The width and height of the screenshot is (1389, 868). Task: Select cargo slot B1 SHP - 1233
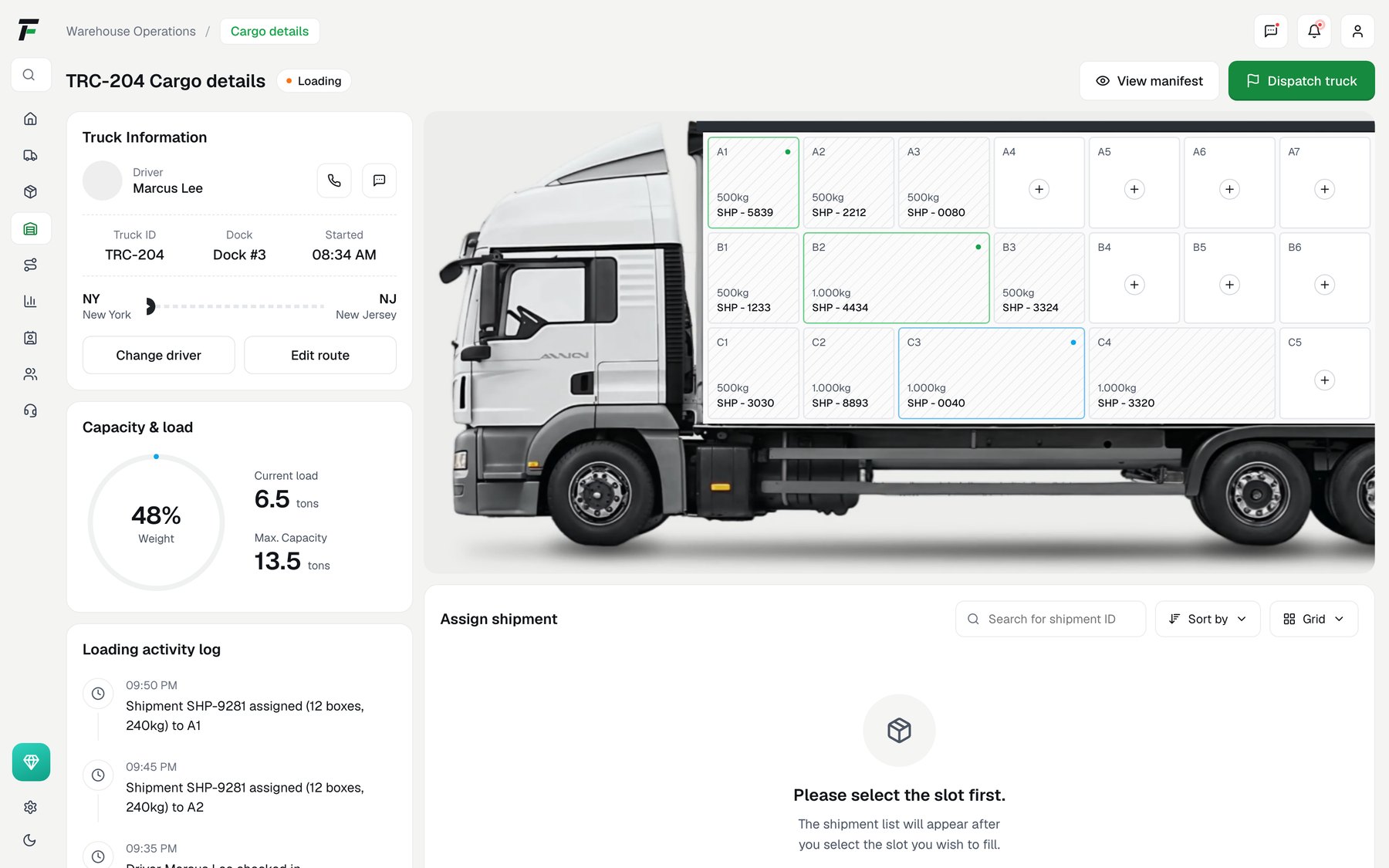(x=753, y=278)
